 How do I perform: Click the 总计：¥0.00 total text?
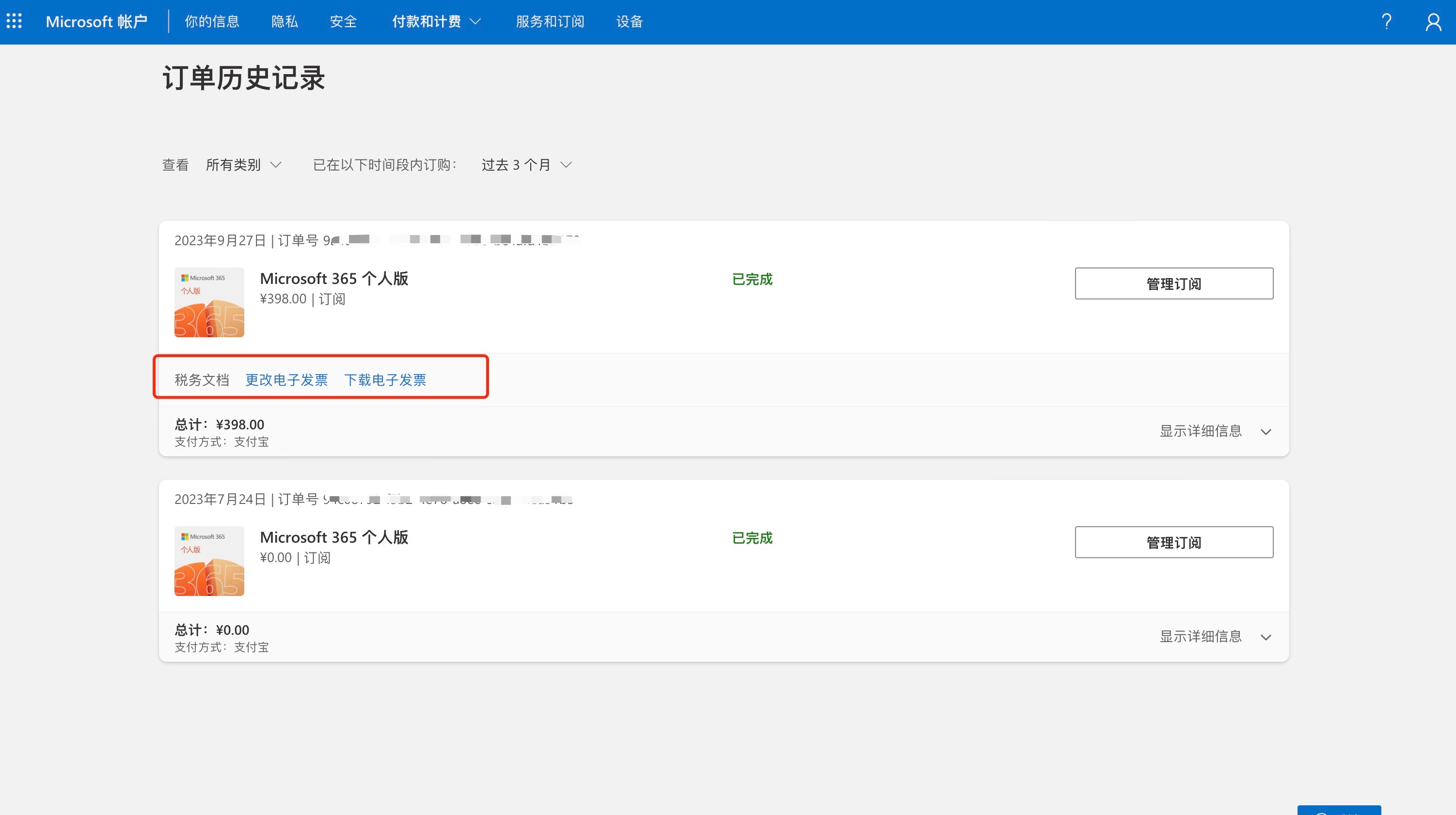(212, 629)
